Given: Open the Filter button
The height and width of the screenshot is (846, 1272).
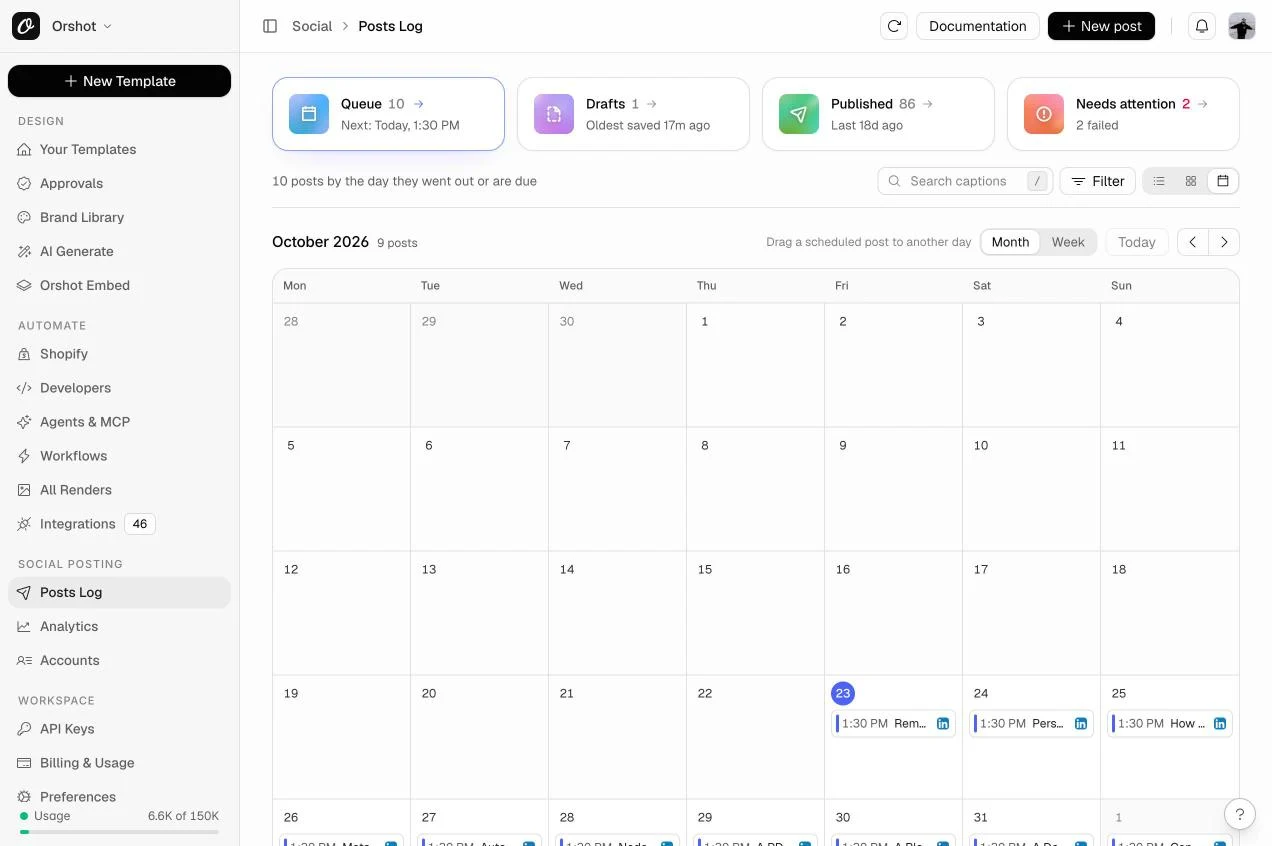Looking at the screenshot, I should point(1097,181).
